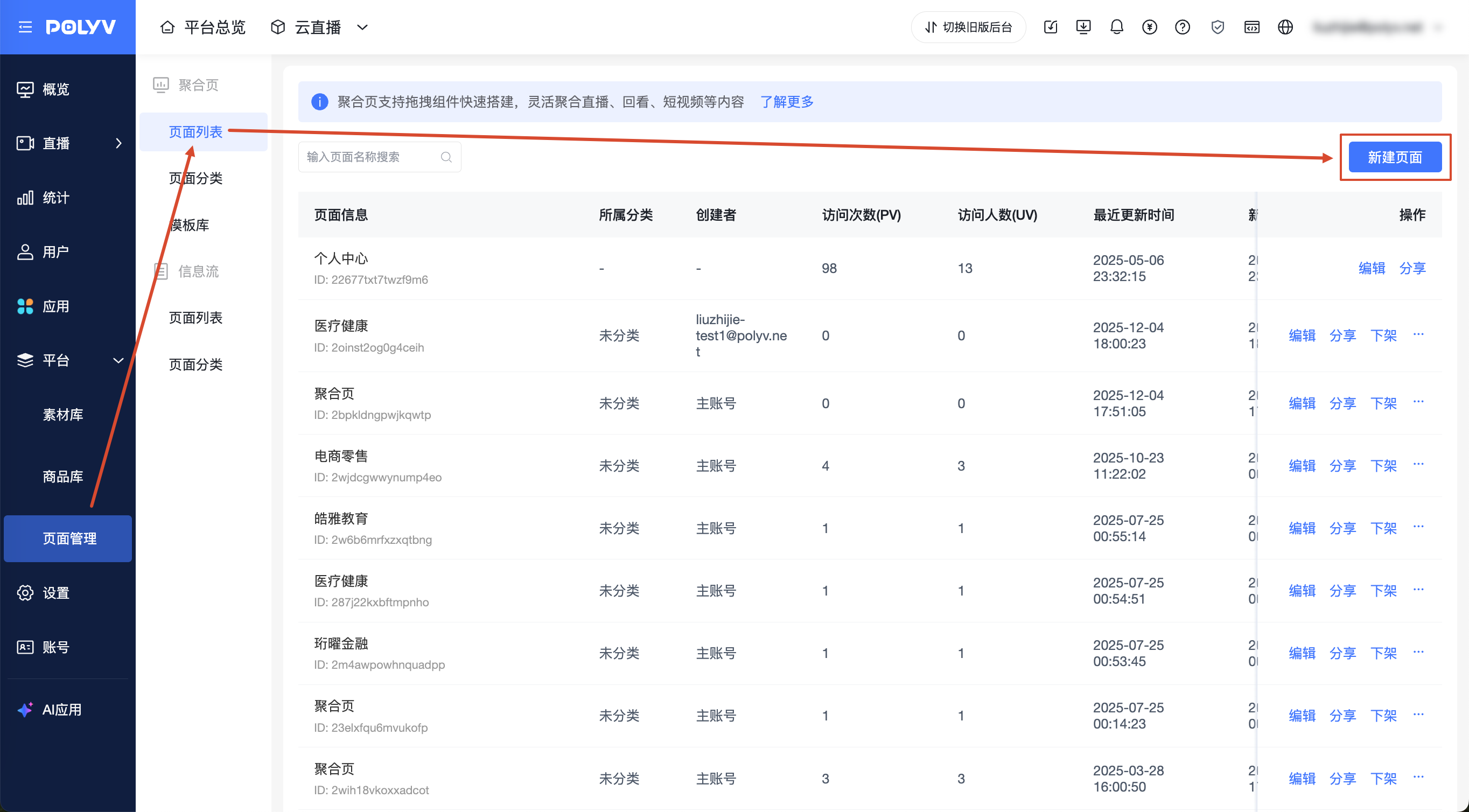Open more actions for page 287j22kxbftmpnho

click(x=1419, y=590)
